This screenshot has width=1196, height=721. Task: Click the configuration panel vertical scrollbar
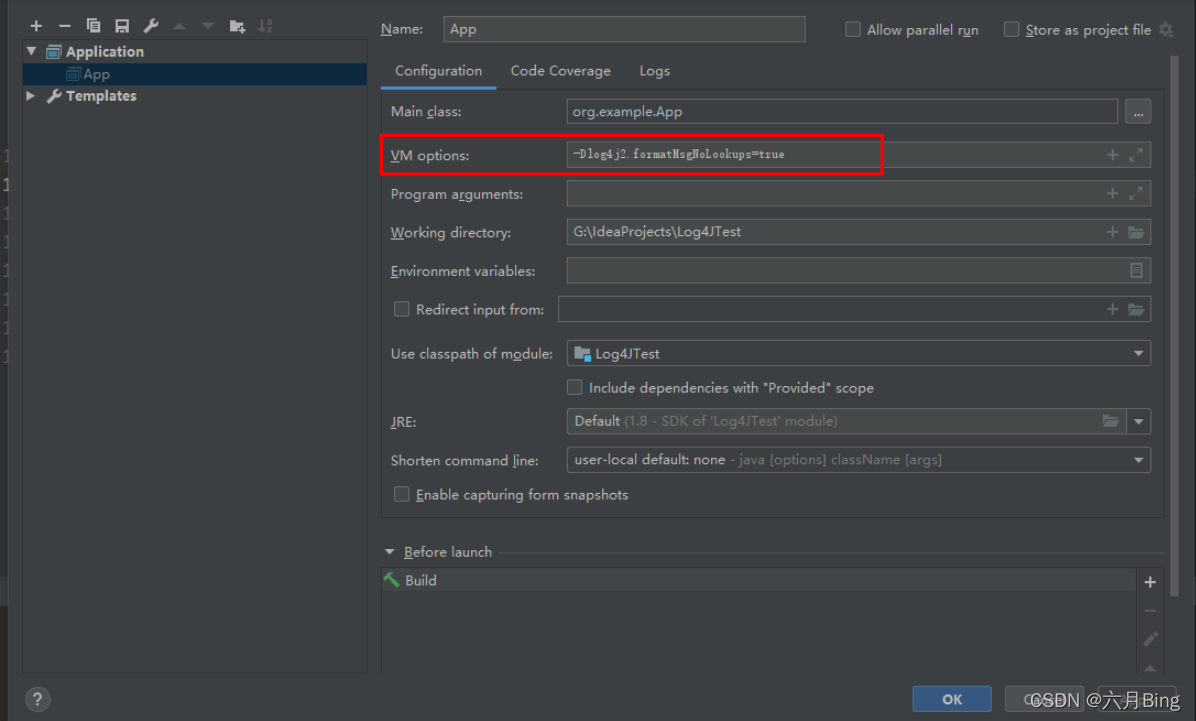tap(1175, 328)
